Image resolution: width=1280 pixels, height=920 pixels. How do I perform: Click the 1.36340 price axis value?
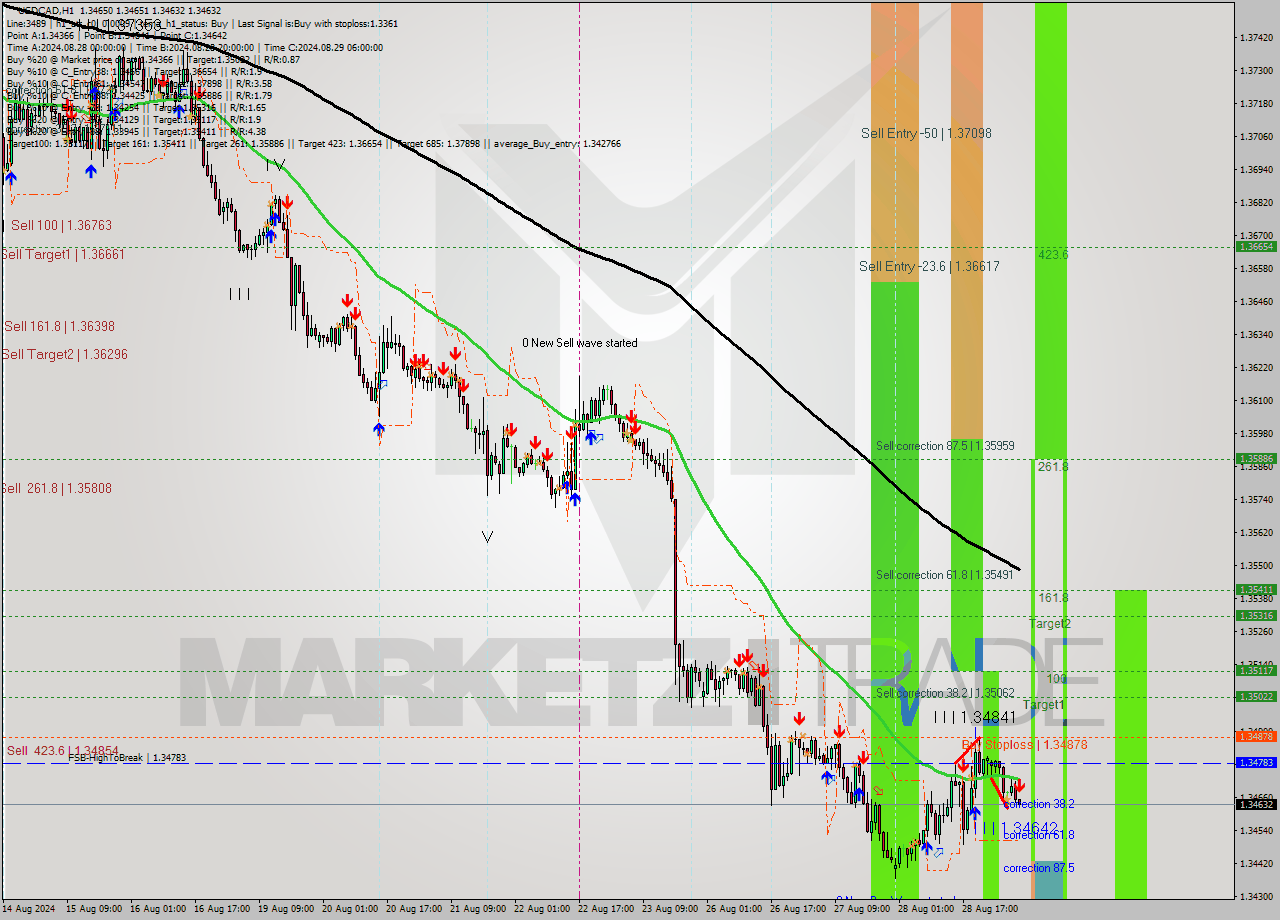[1255, 335]
